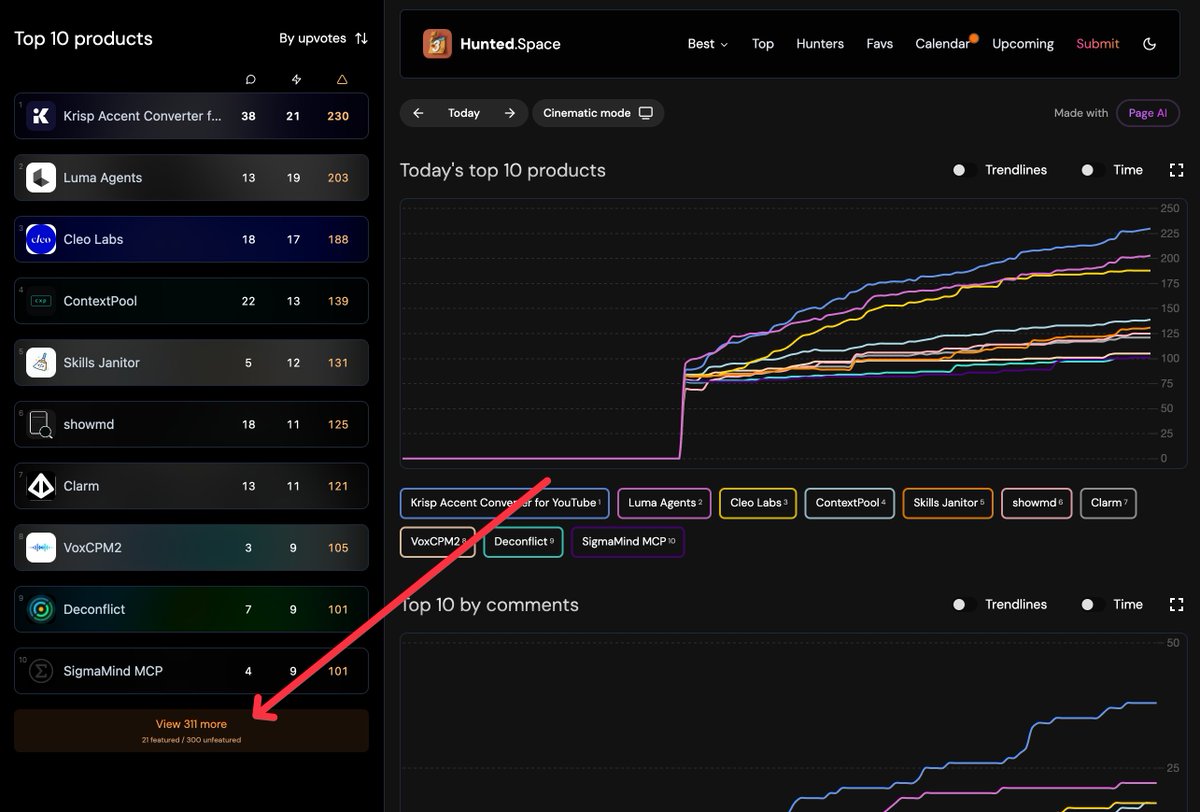Open the ContextPool product row
This screenshot has width=1200, height=812.
point(191,301)
